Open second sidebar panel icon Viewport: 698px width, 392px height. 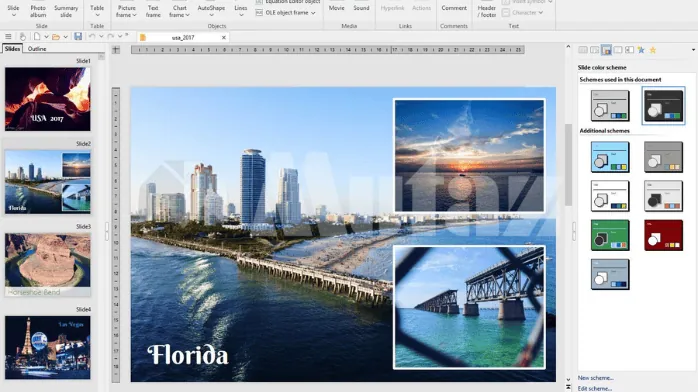594,50
